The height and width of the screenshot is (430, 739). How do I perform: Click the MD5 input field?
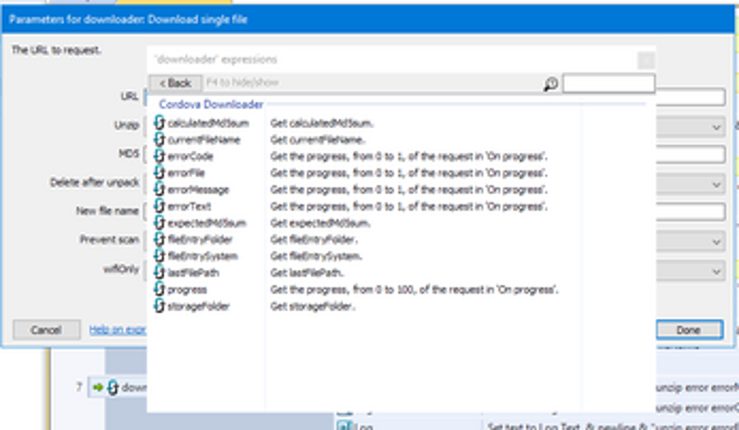[x=690, y=154]
